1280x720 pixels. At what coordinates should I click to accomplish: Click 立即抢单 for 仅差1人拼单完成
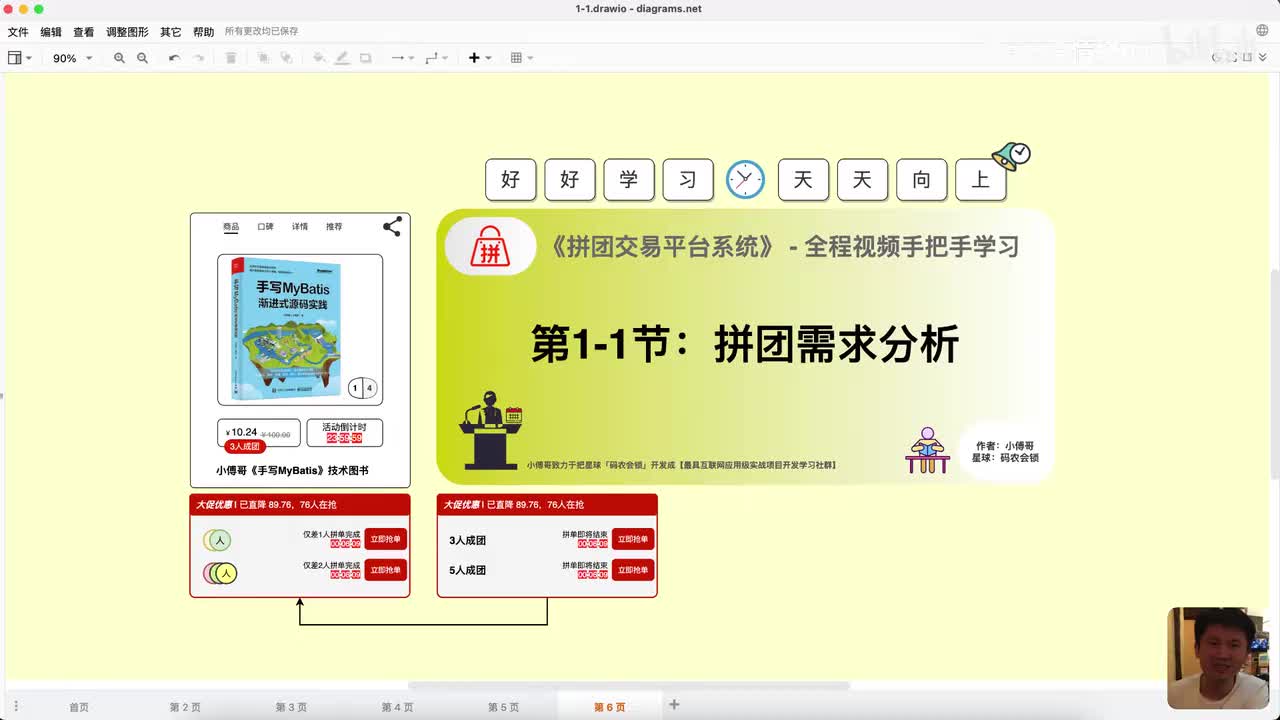(385, 539)
